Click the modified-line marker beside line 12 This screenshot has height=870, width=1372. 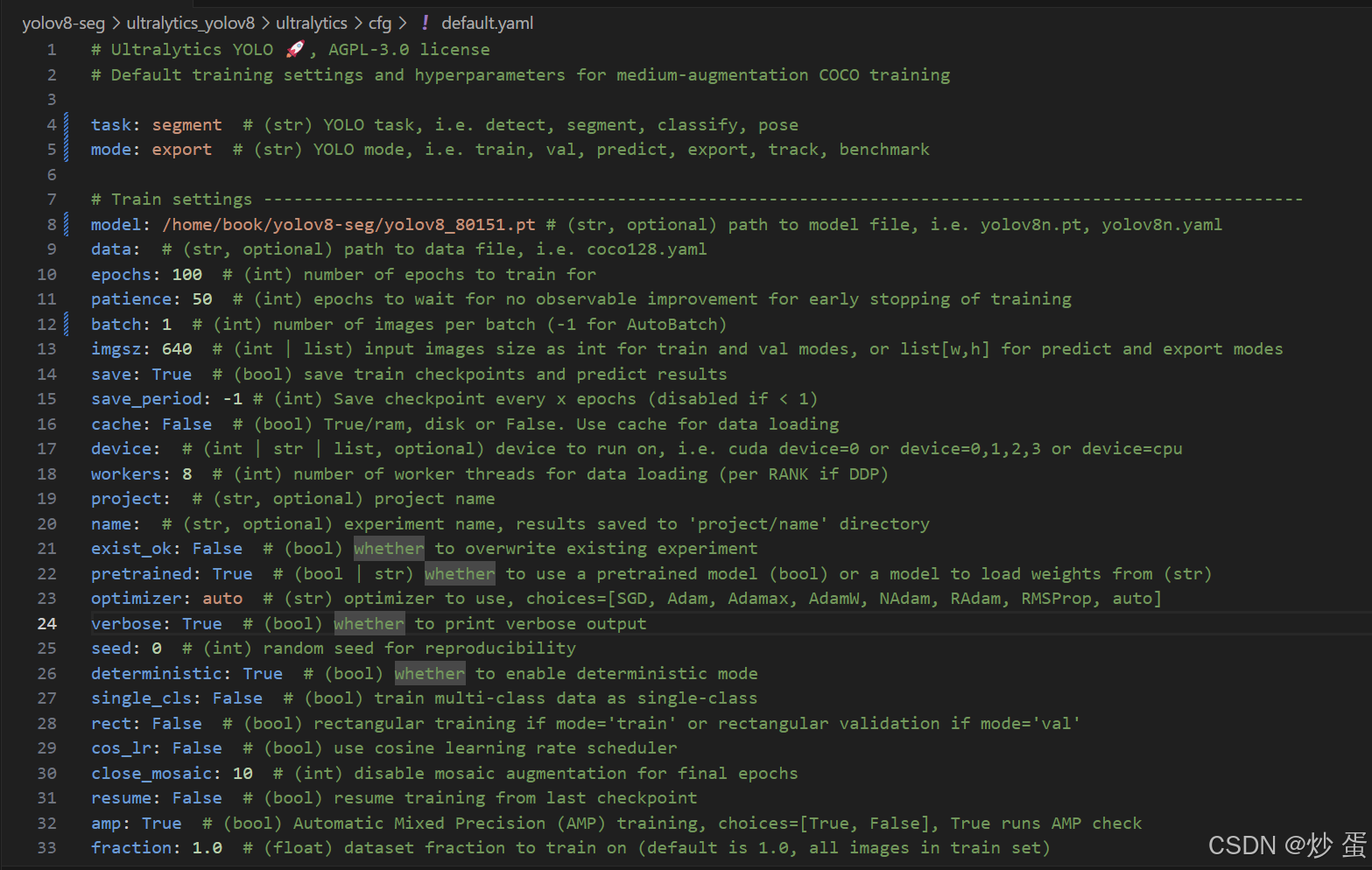pos(67,325)
